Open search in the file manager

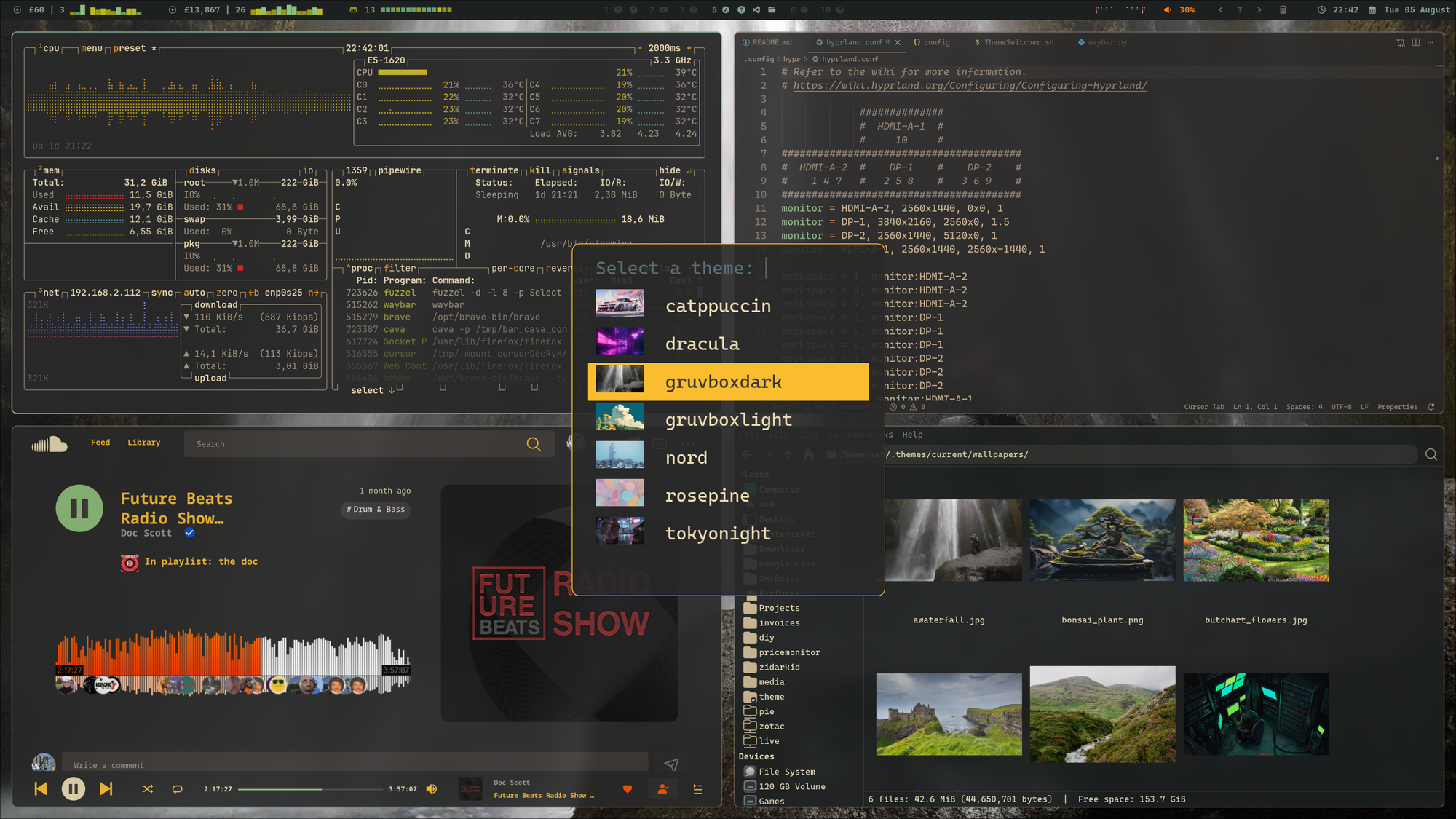coord(1431,454)
